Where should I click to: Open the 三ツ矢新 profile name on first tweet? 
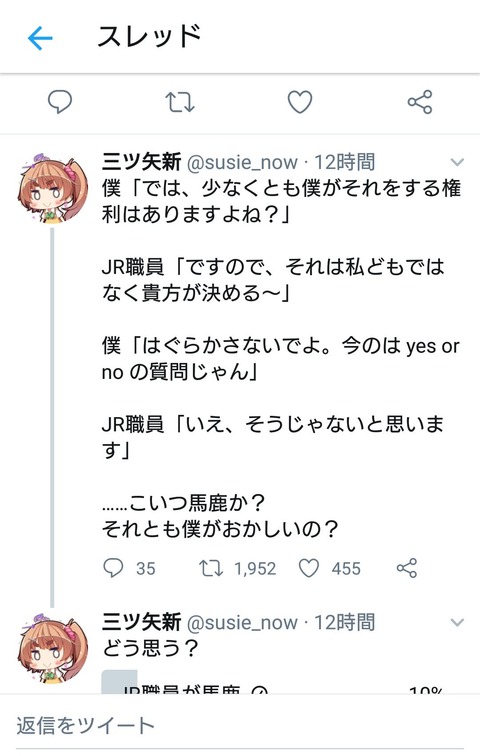point(142,162)
